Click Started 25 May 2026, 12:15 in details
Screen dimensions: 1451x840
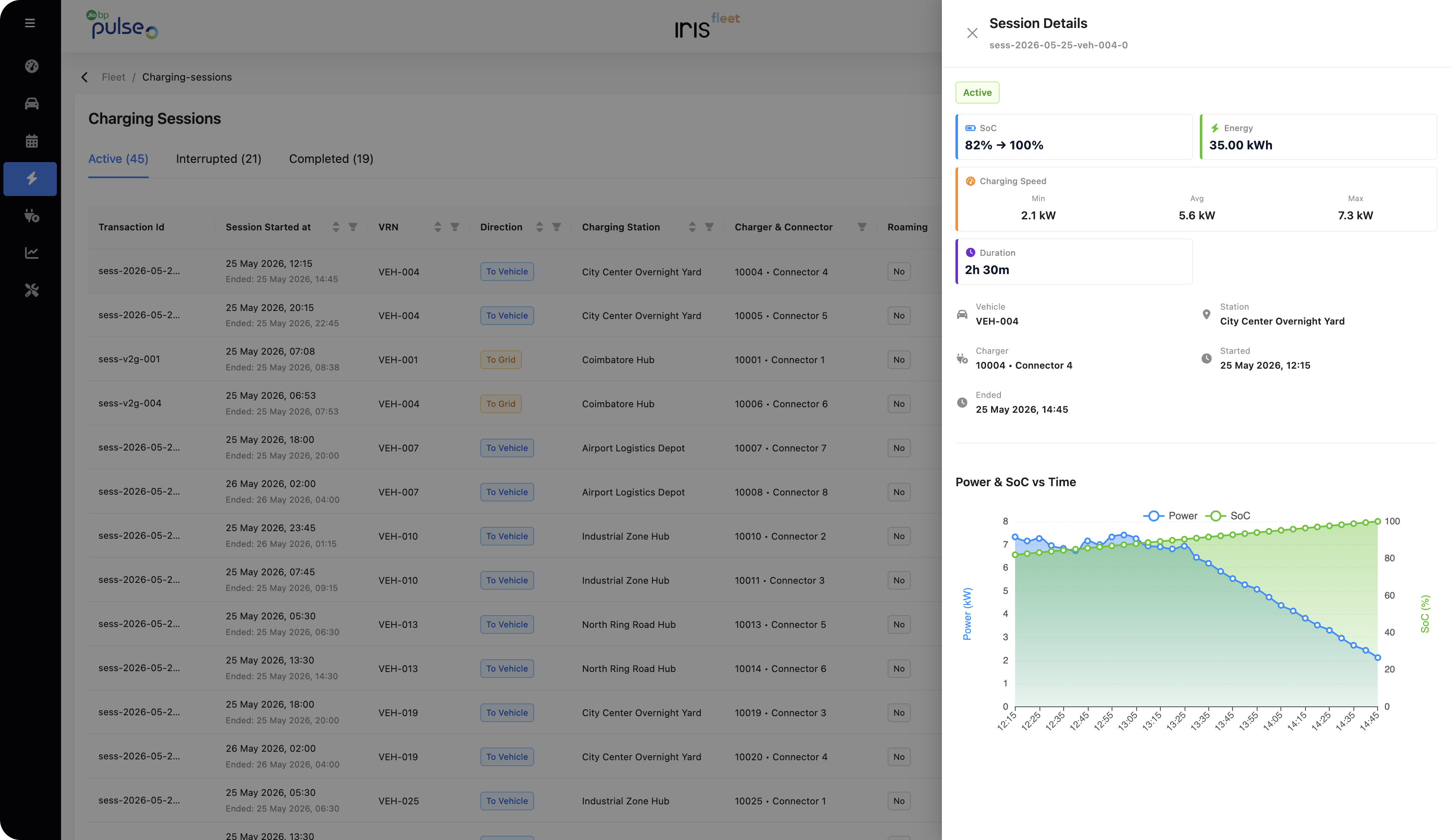pyautogui.click(x=1265, y=366)
